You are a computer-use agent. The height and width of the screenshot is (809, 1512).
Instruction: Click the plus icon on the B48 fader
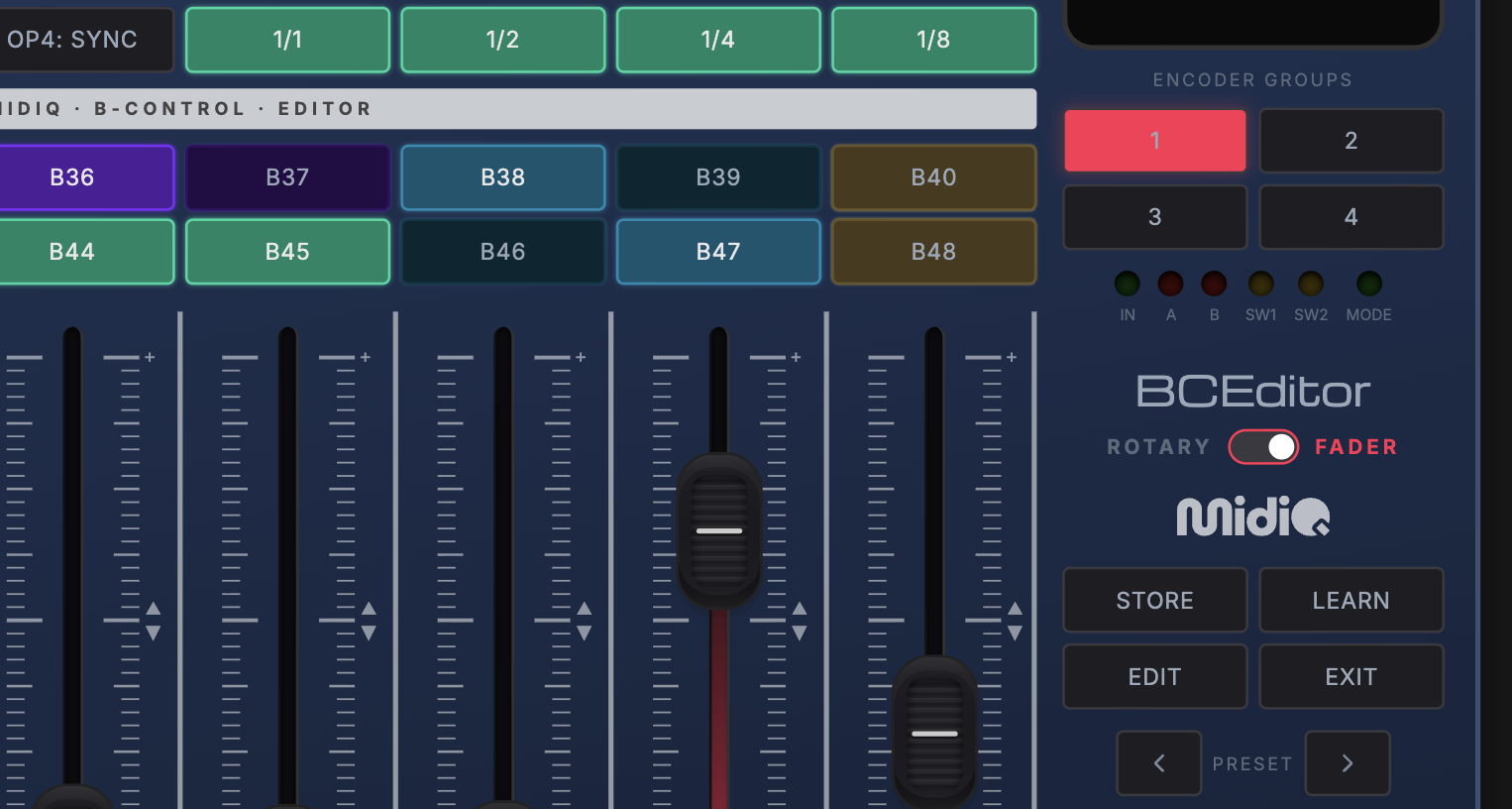tap(1012, 357)
